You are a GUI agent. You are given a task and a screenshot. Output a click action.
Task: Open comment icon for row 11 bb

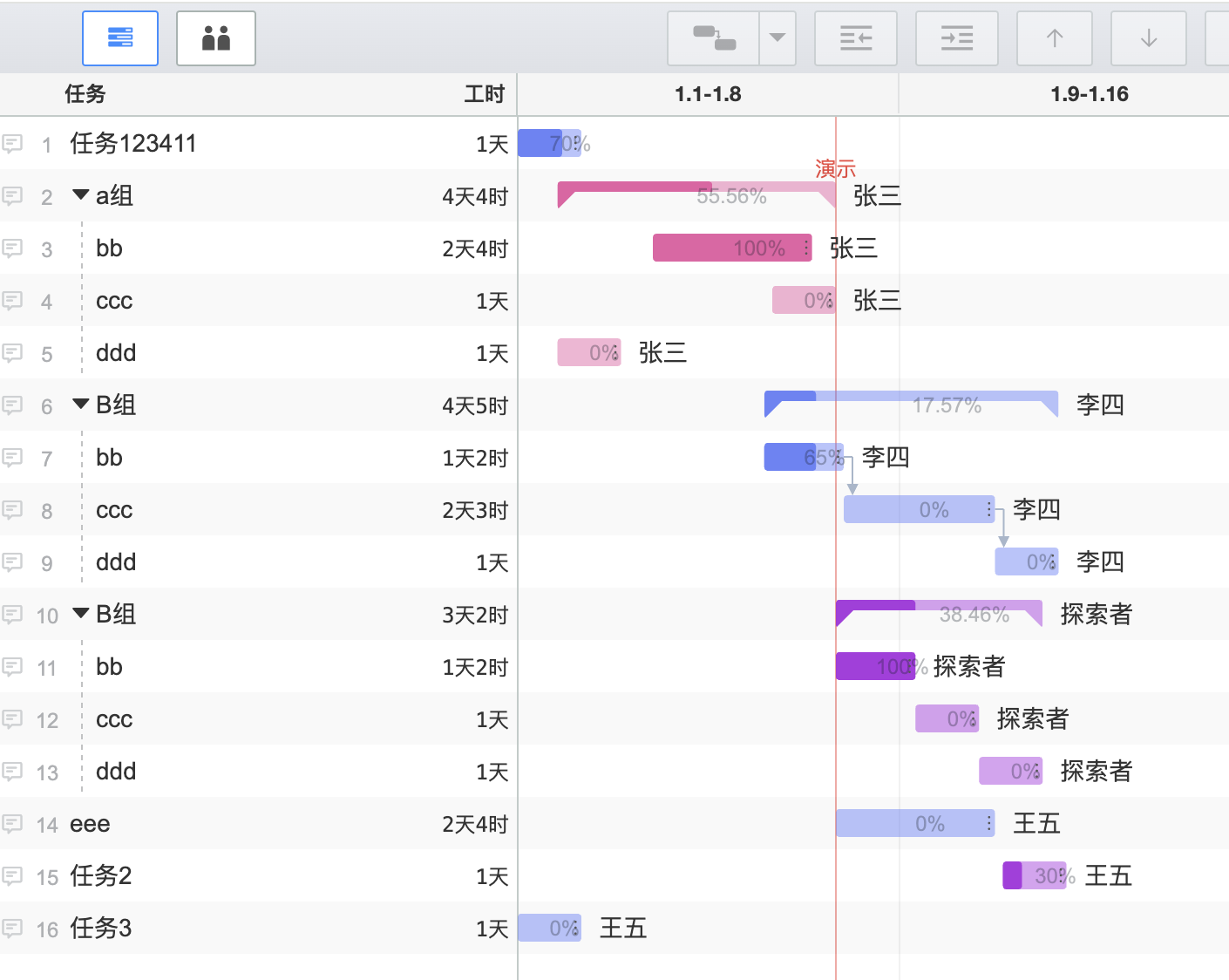12,666
